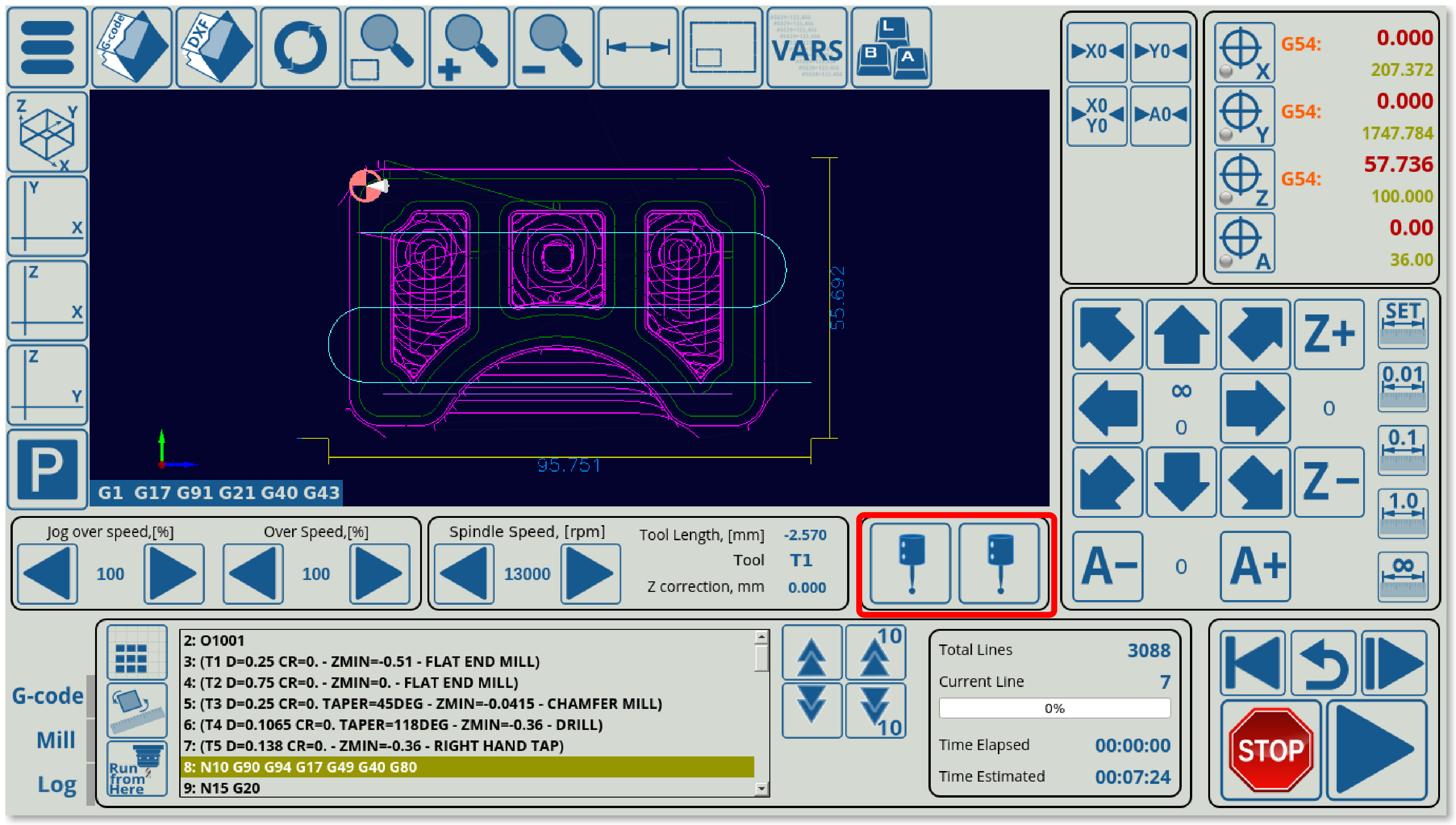Image resolution: width=1456 pixels, height=825 pixels.
Task: Open the VARS variables panel
Action: [x=807, y=48]
